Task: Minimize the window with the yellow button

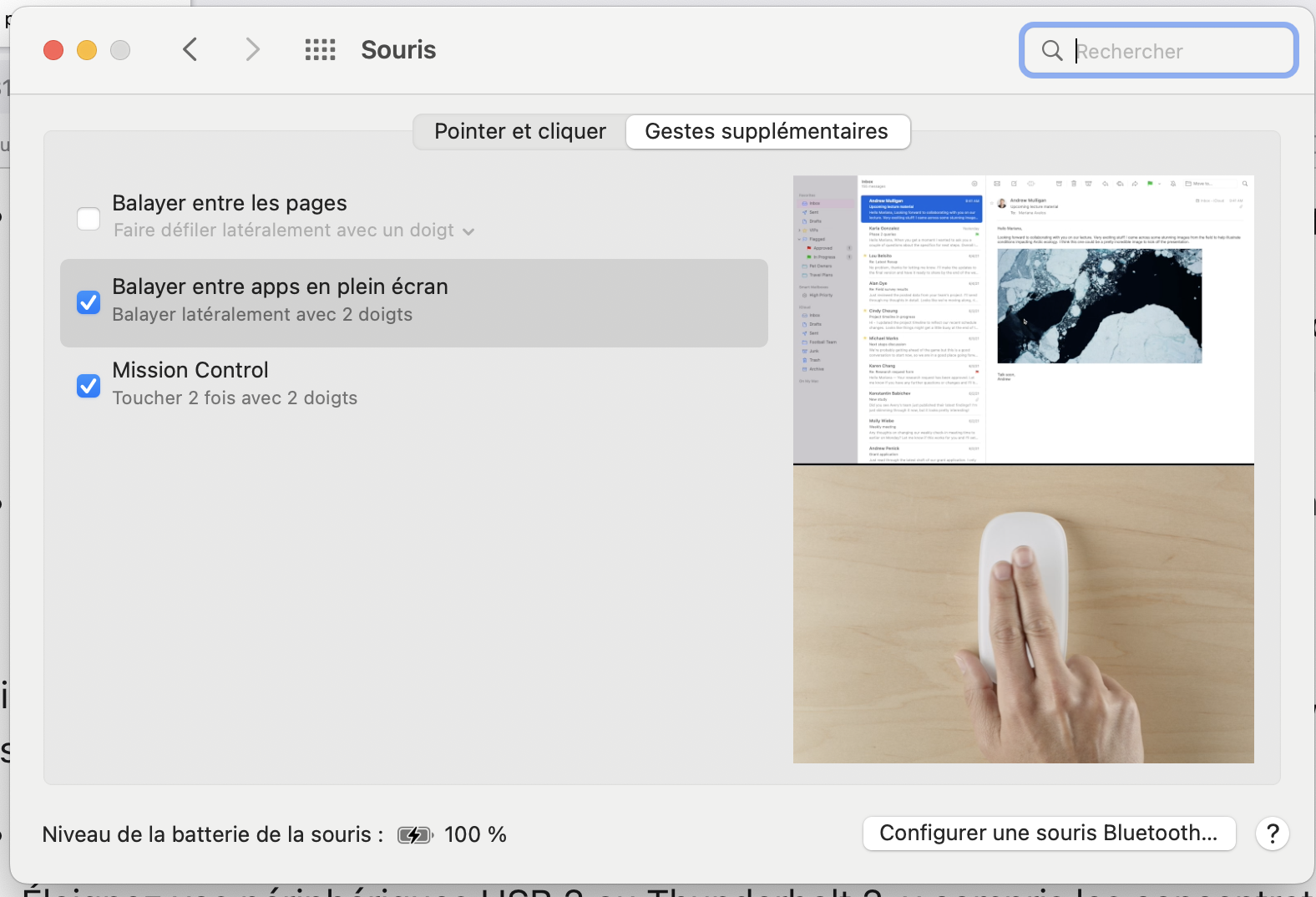Action: coord(87,50)
